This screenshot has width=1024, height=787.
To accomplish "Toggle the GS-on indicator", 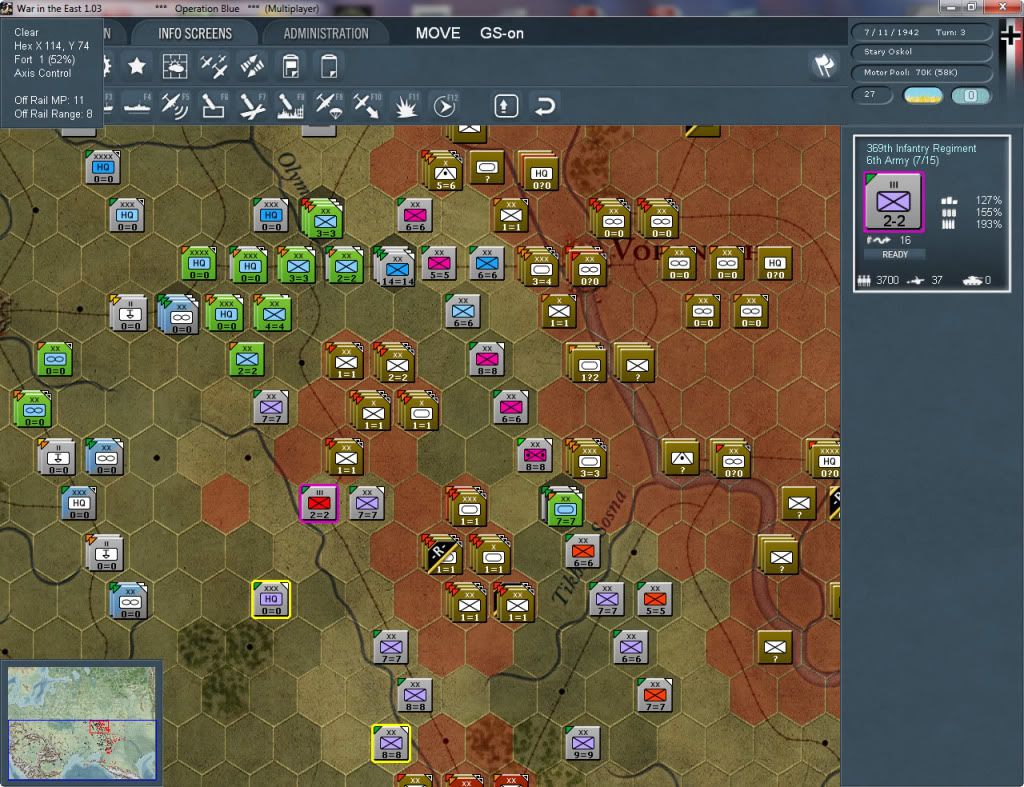I will [x=502, y=33].
